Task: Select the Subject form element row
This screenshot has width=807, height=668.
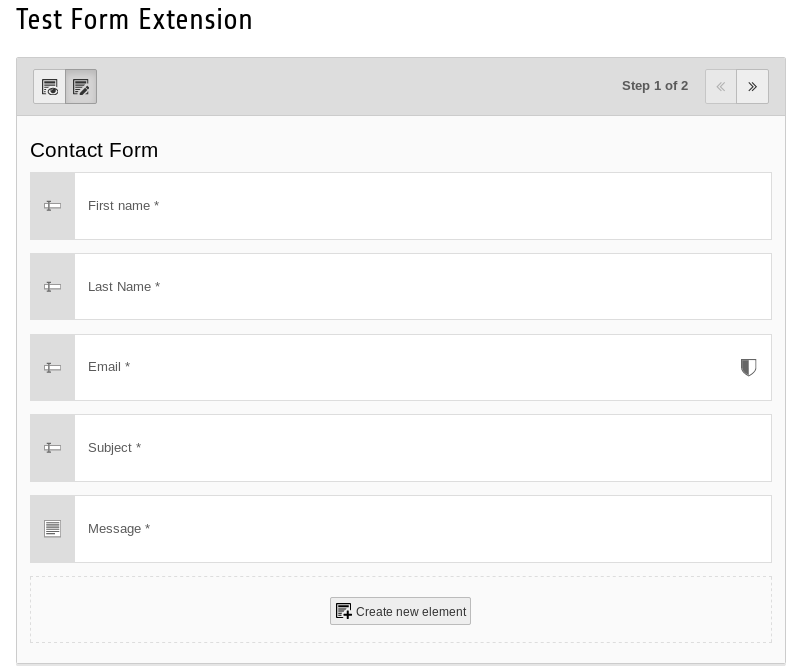Action: pos(420,448)
